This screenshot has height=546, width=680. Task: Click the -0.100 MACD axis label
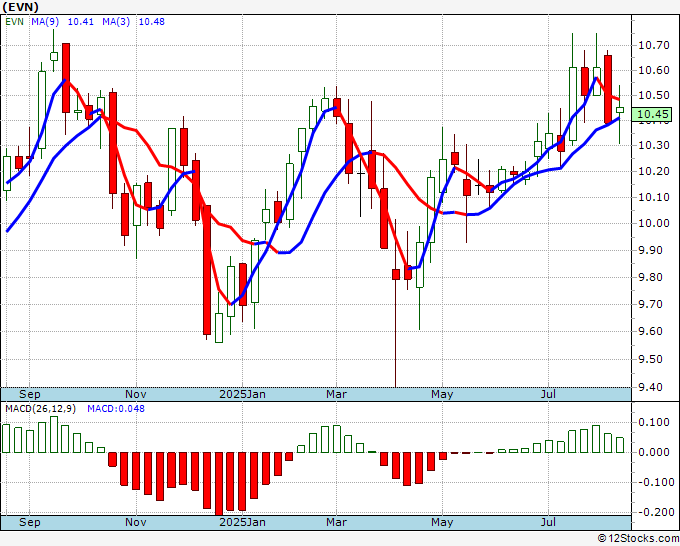(654, 482)
